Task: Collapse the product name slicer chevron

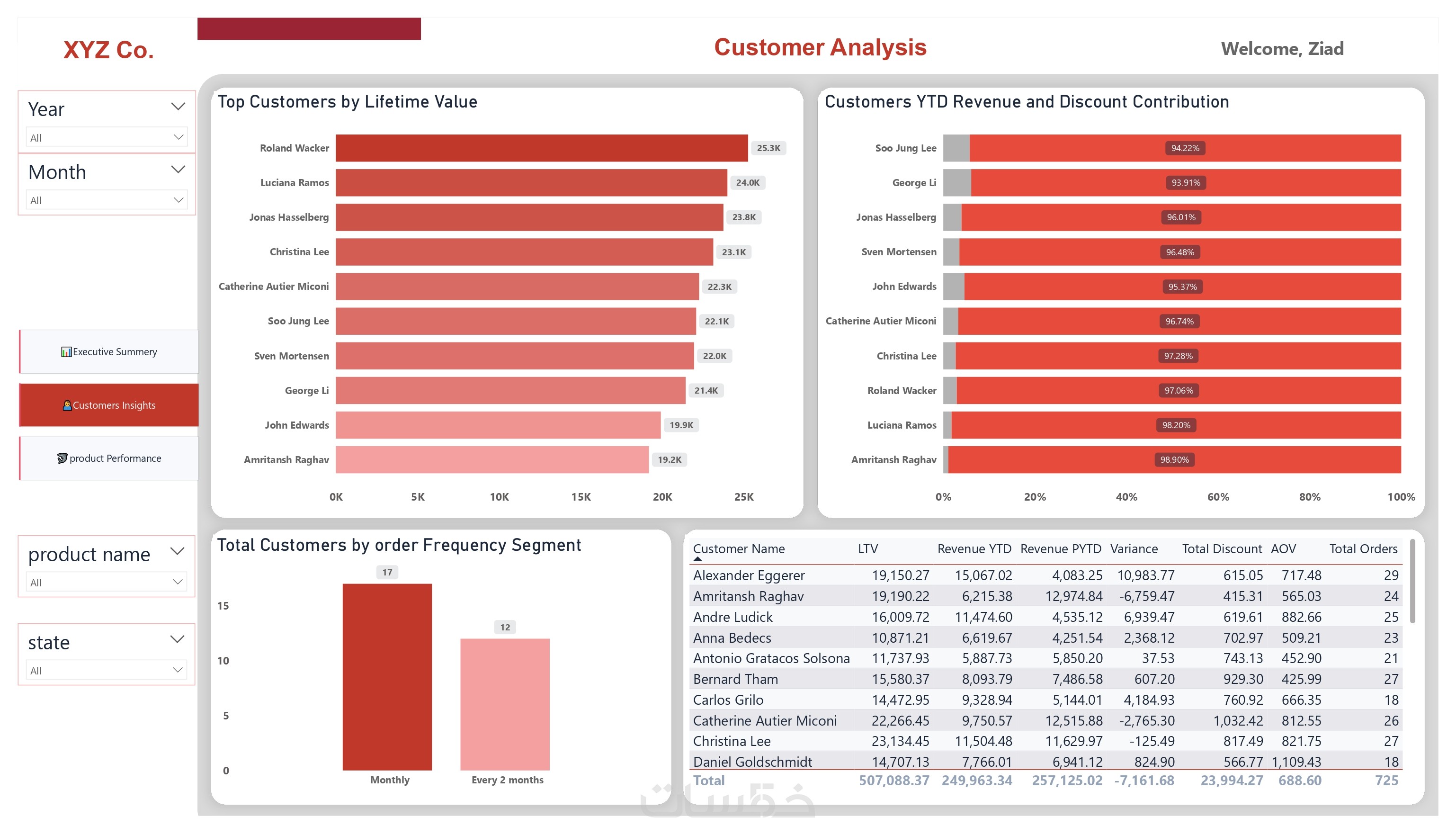Action: click(177, 552)
